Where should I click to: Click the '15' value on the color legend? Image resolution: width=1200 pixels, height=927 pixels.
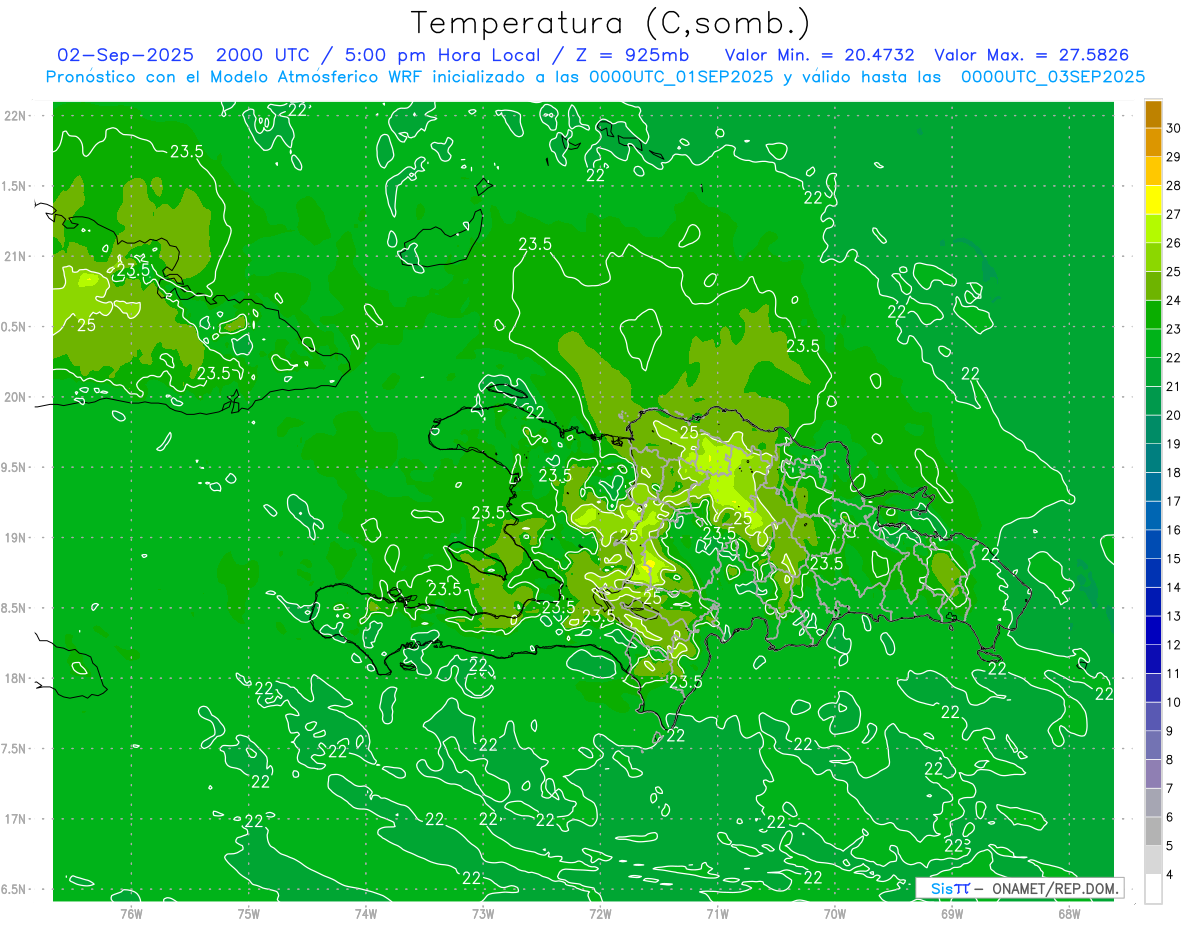click(x=1173, y=559)
